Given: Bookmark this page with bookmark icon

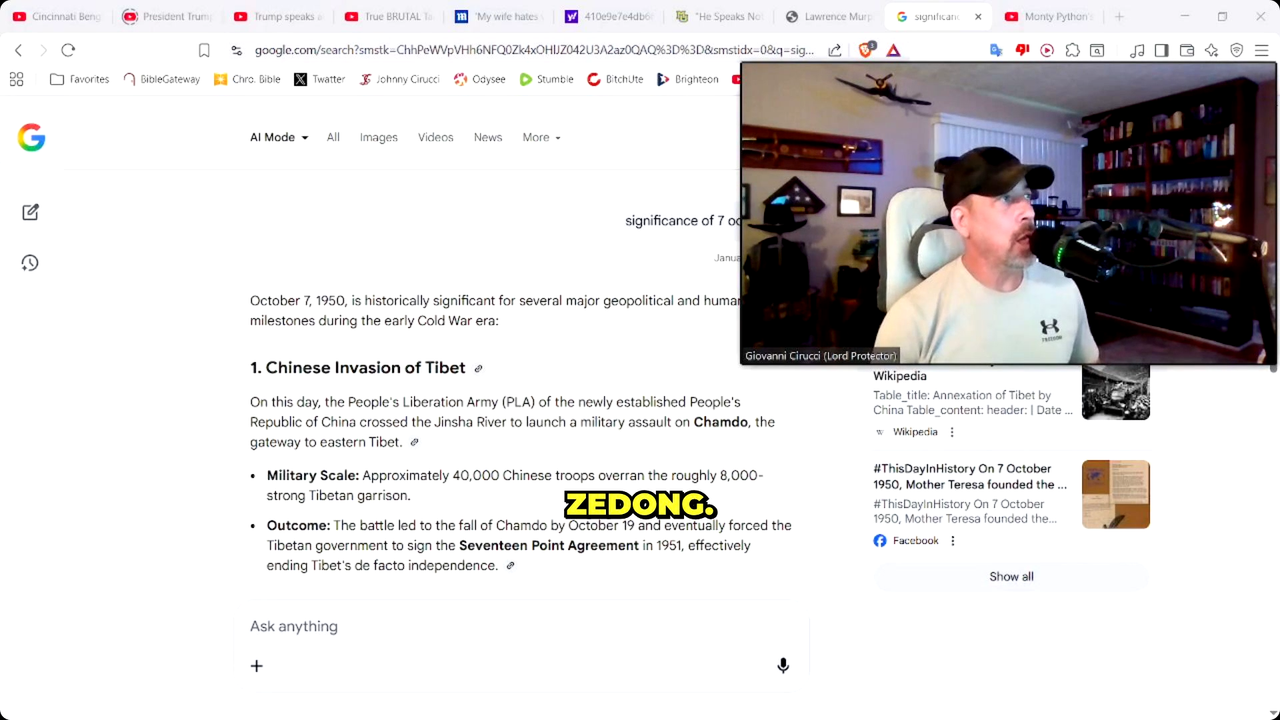Looking at the screenshot, I should 204,50.
